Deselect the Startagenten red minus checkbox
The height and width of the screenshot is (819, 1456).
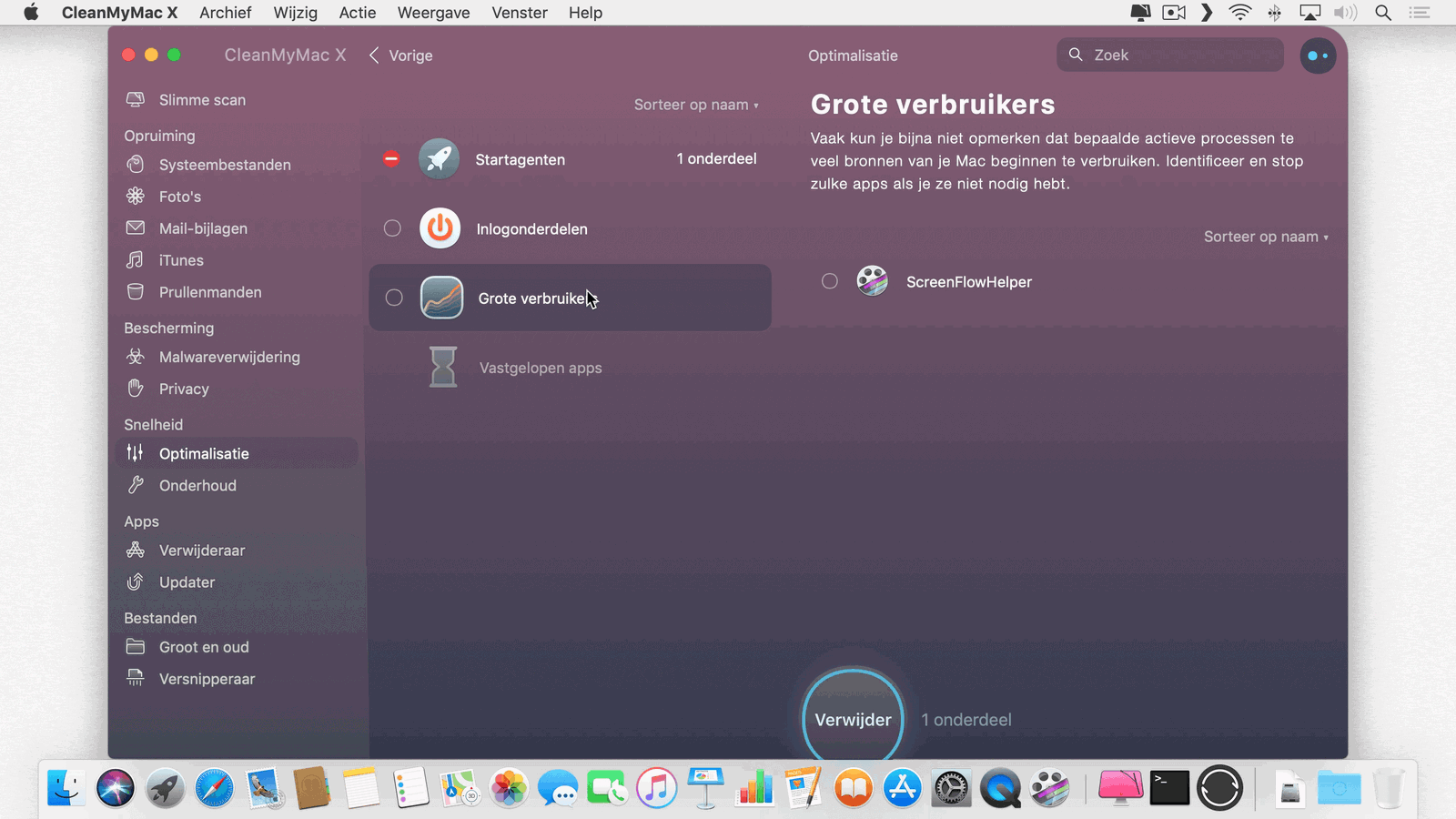pyautogui.click(x=391, y=158)
